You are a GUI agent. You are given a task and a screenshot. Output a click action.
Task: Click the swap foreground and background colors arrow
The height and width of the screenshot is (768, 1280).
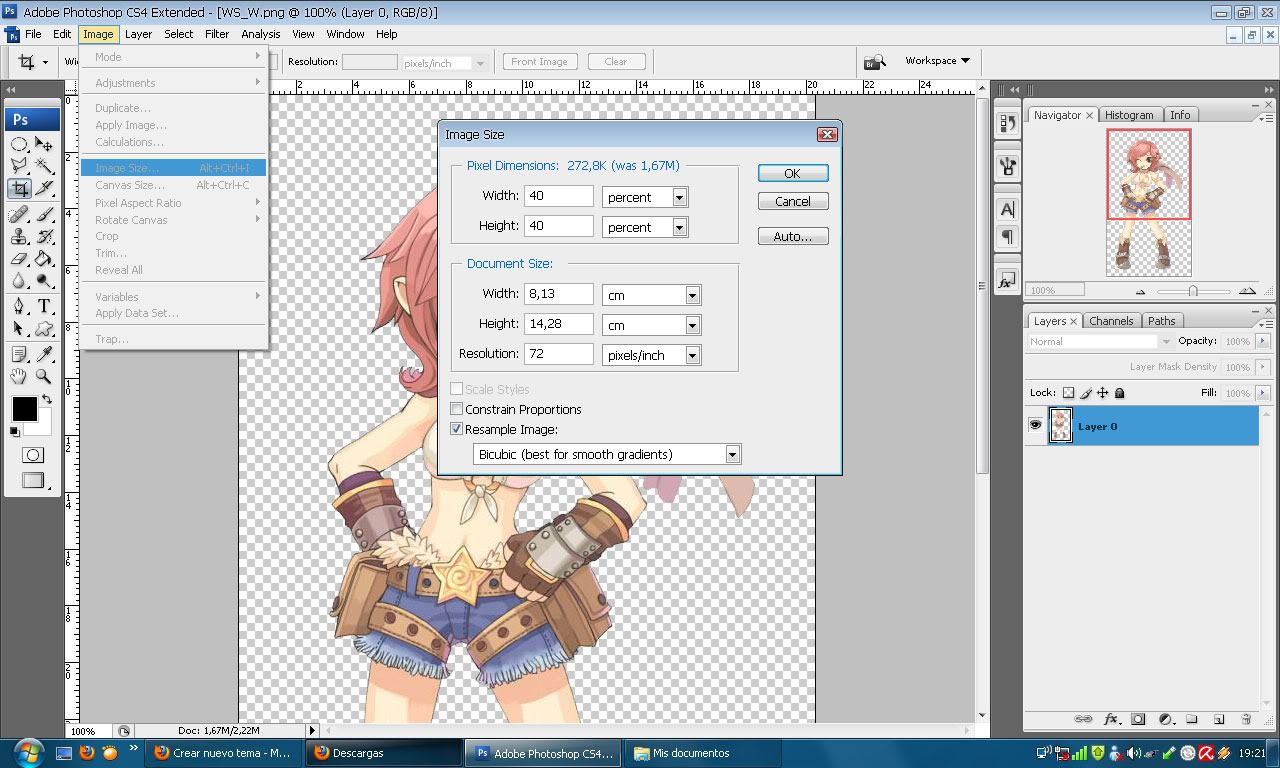47,400
